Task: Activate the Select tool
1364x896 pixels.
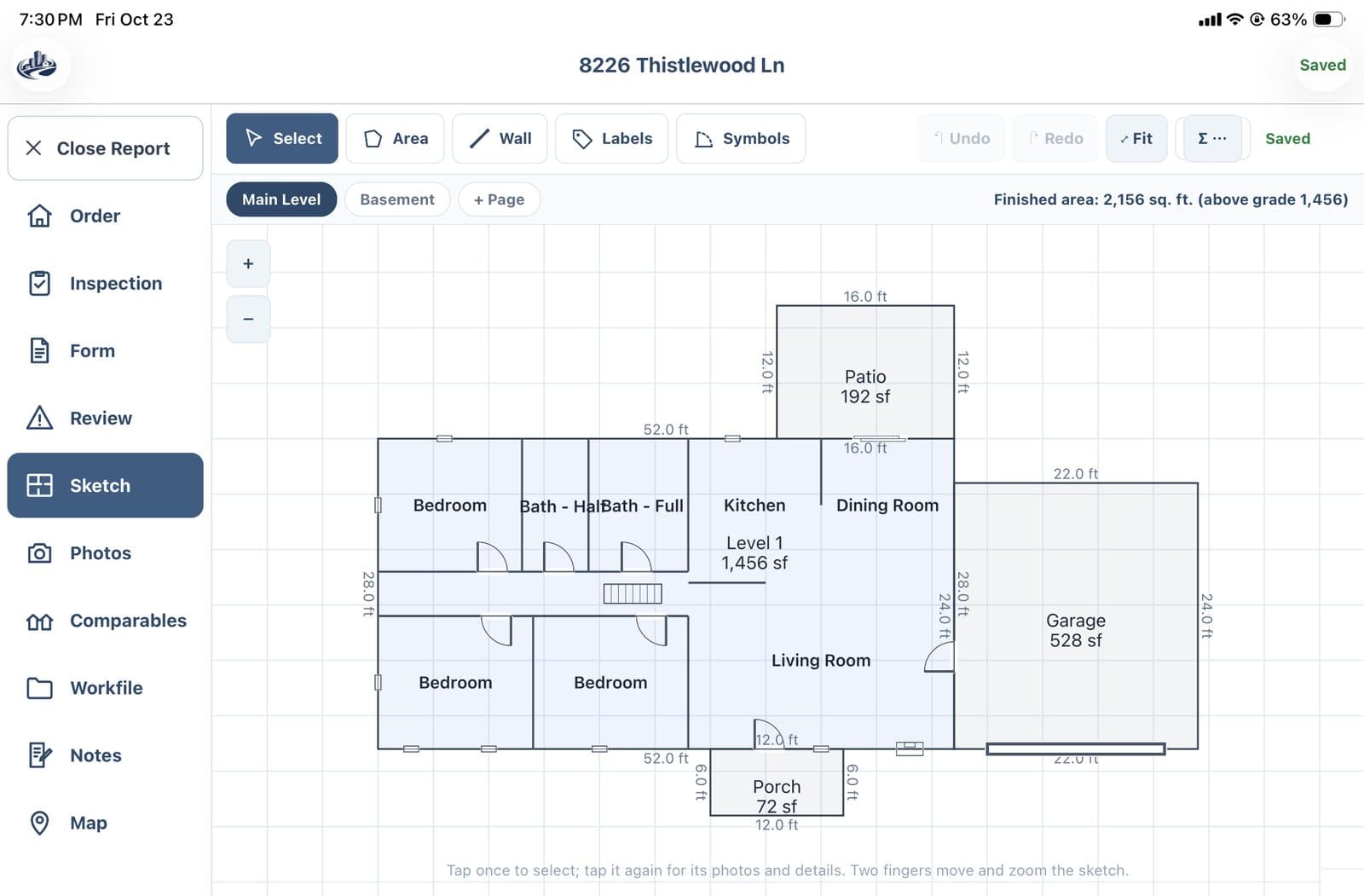Action: pos(282,138)
